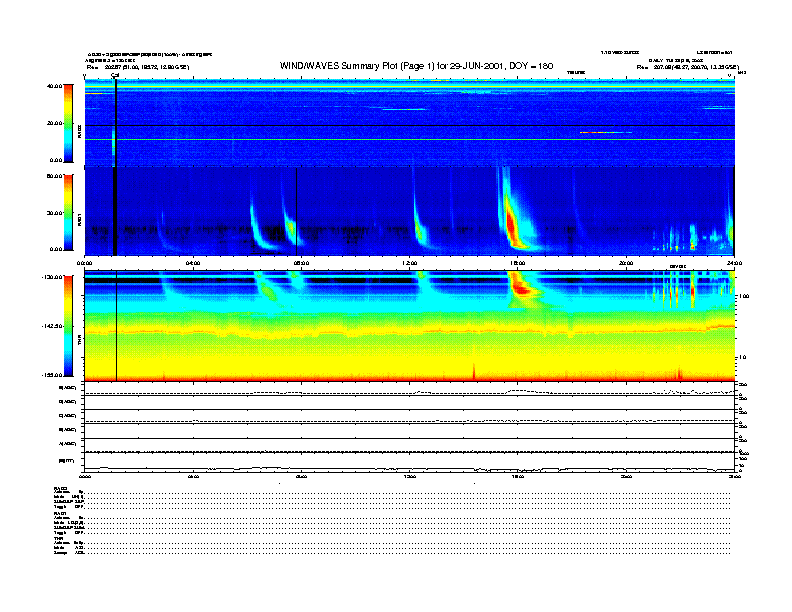The width and height of the screenshot is (792, 612).
Task: Click the Cal marker above the RAD2 panel
Action: click(115, 76)
